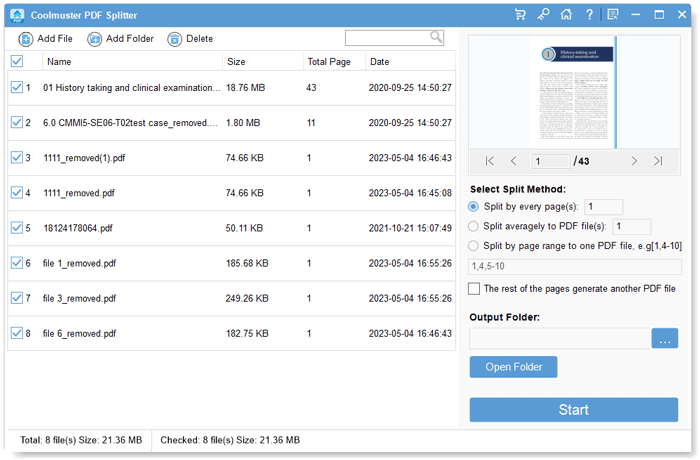This screenshot has height=460, width=700.
Task: Open the help question mark icon
Action: coord(589,15)
